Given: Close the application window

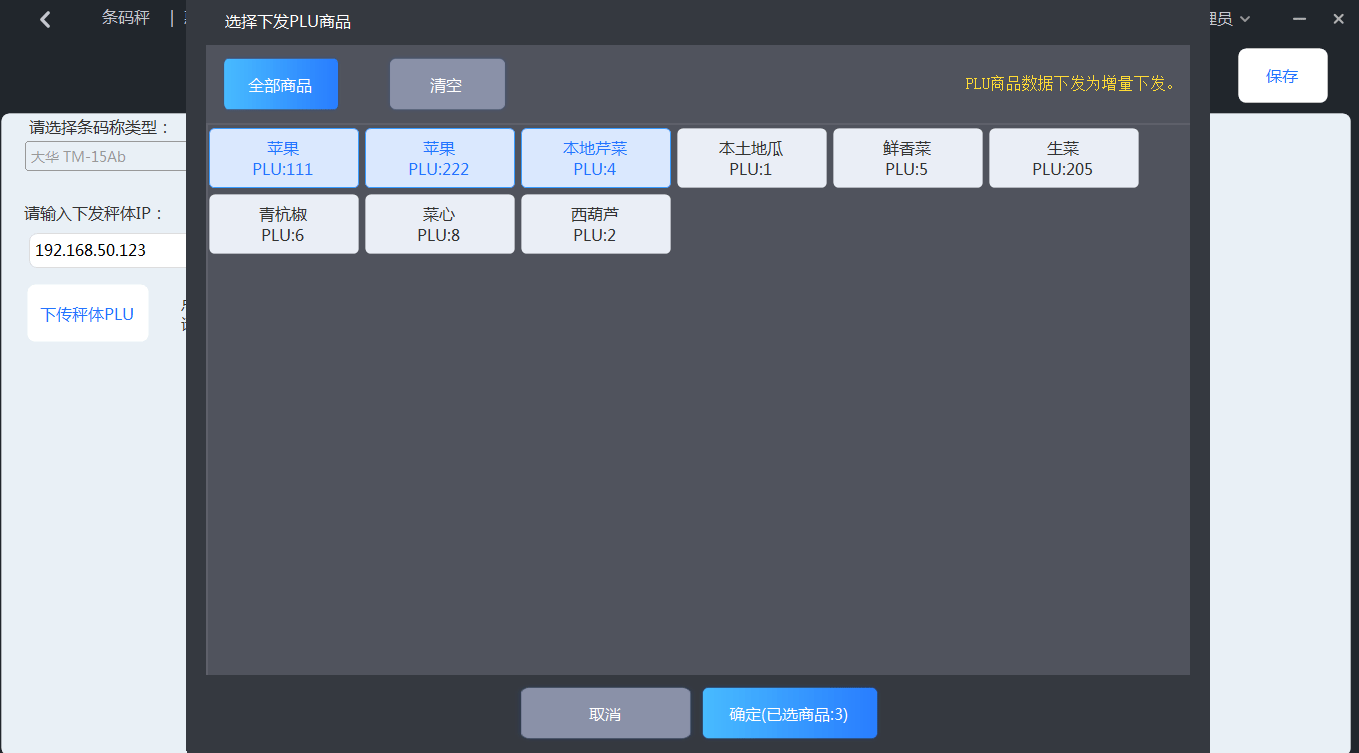Looking at the screenshot, I should (1338, 19).
